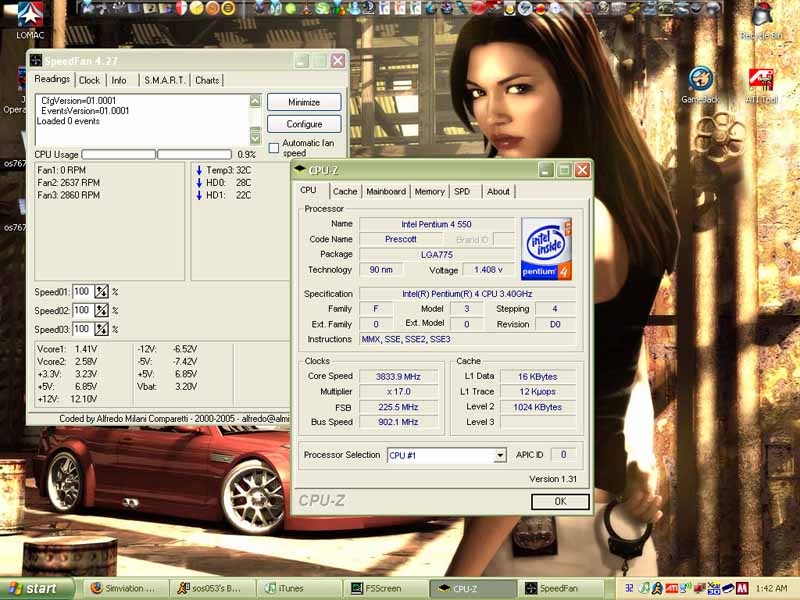Click the SpeedFan title bar icon
This screenshot has height=600, width=800.
pyautogui.click(x=36, y=61)
